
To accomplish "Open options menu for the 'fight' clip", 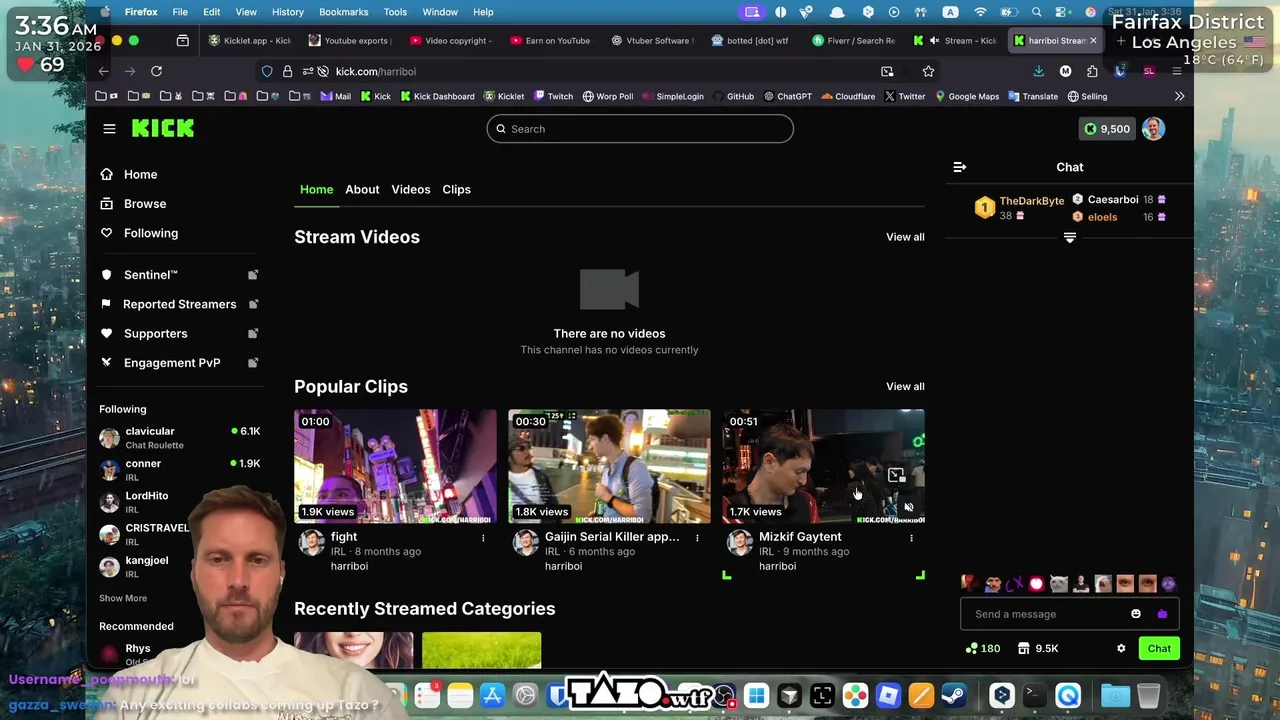I will click(483, 538).
